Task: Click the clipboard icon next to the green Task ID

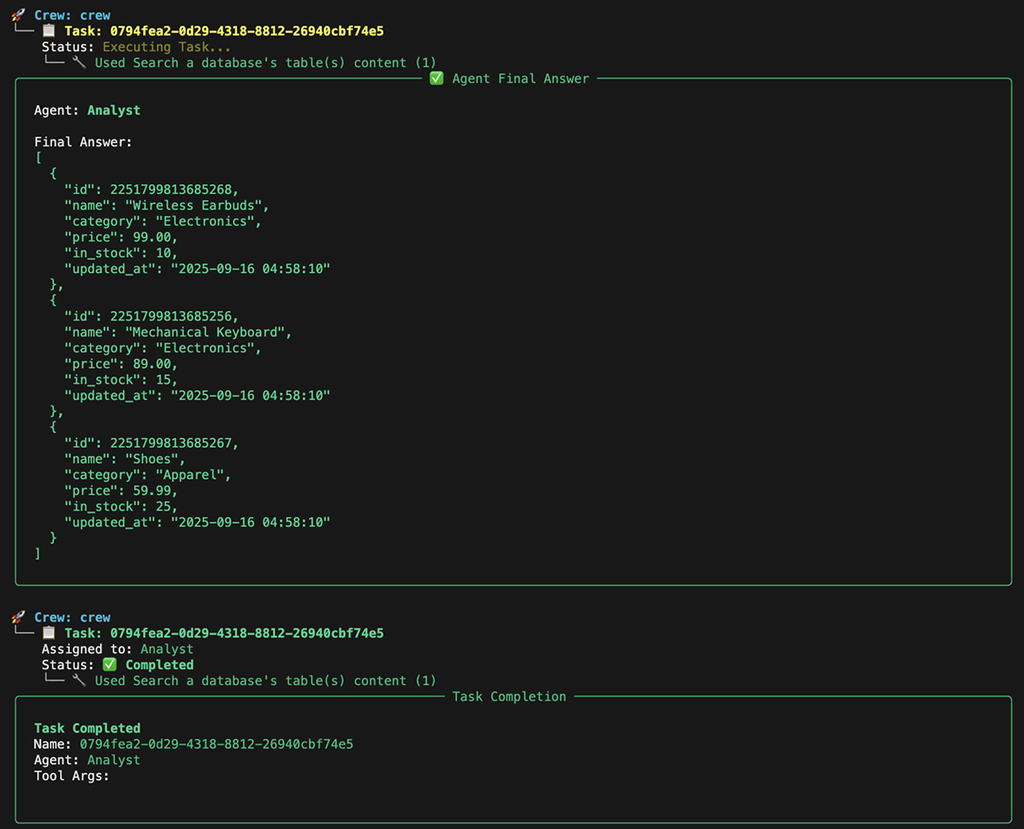Action: (49, 633)
